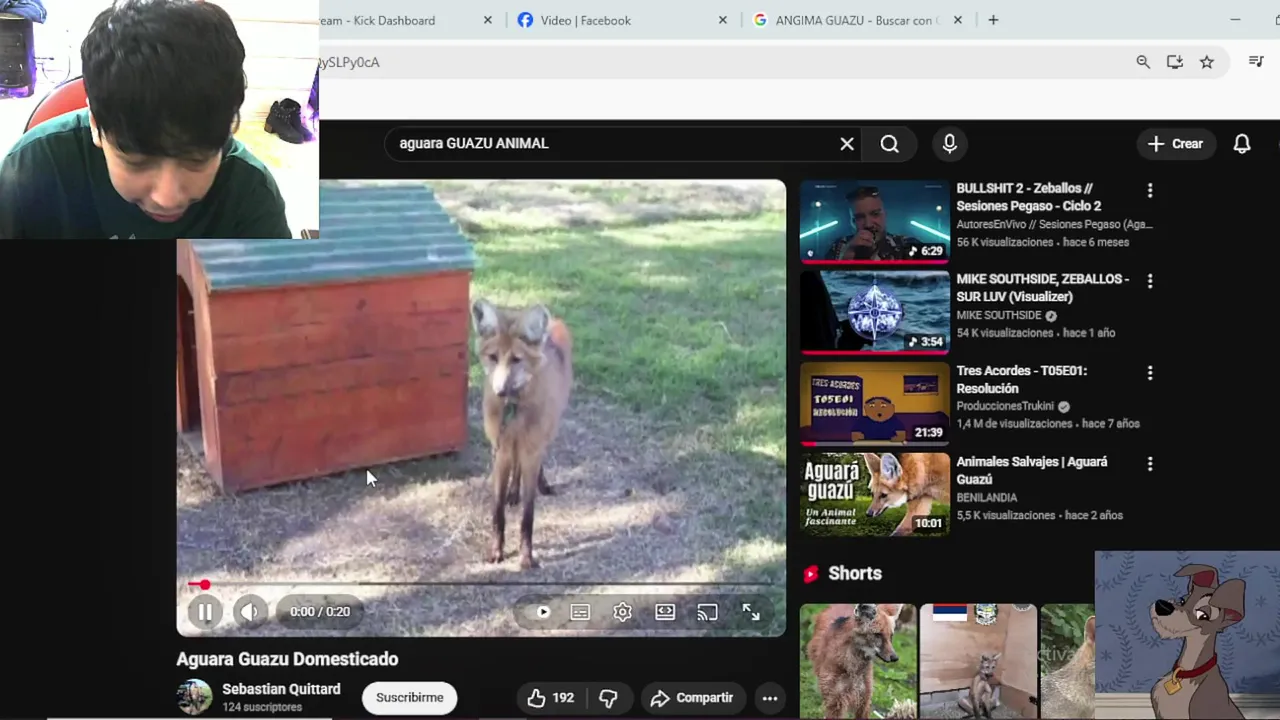Click the Crear button
The image size is (1280, 720).
(x=1175, y=144)
